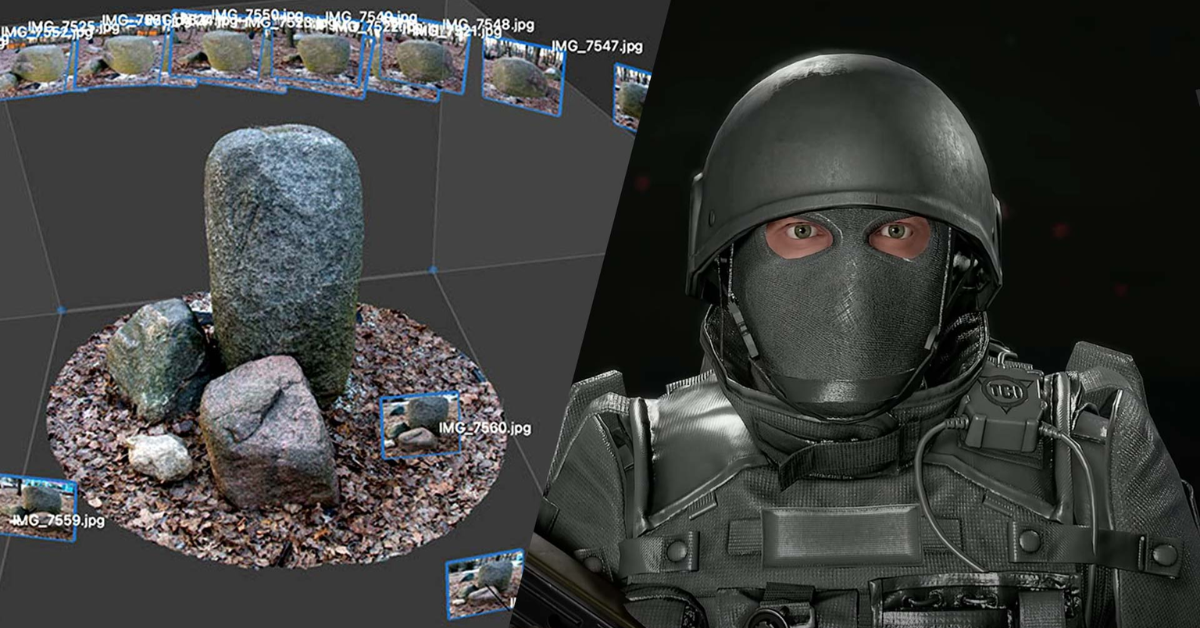Select the cut-off thumbnail right of IMG_7547.jpg
The height and width of the screenshot is (628, 1200).
pos(632,97)
